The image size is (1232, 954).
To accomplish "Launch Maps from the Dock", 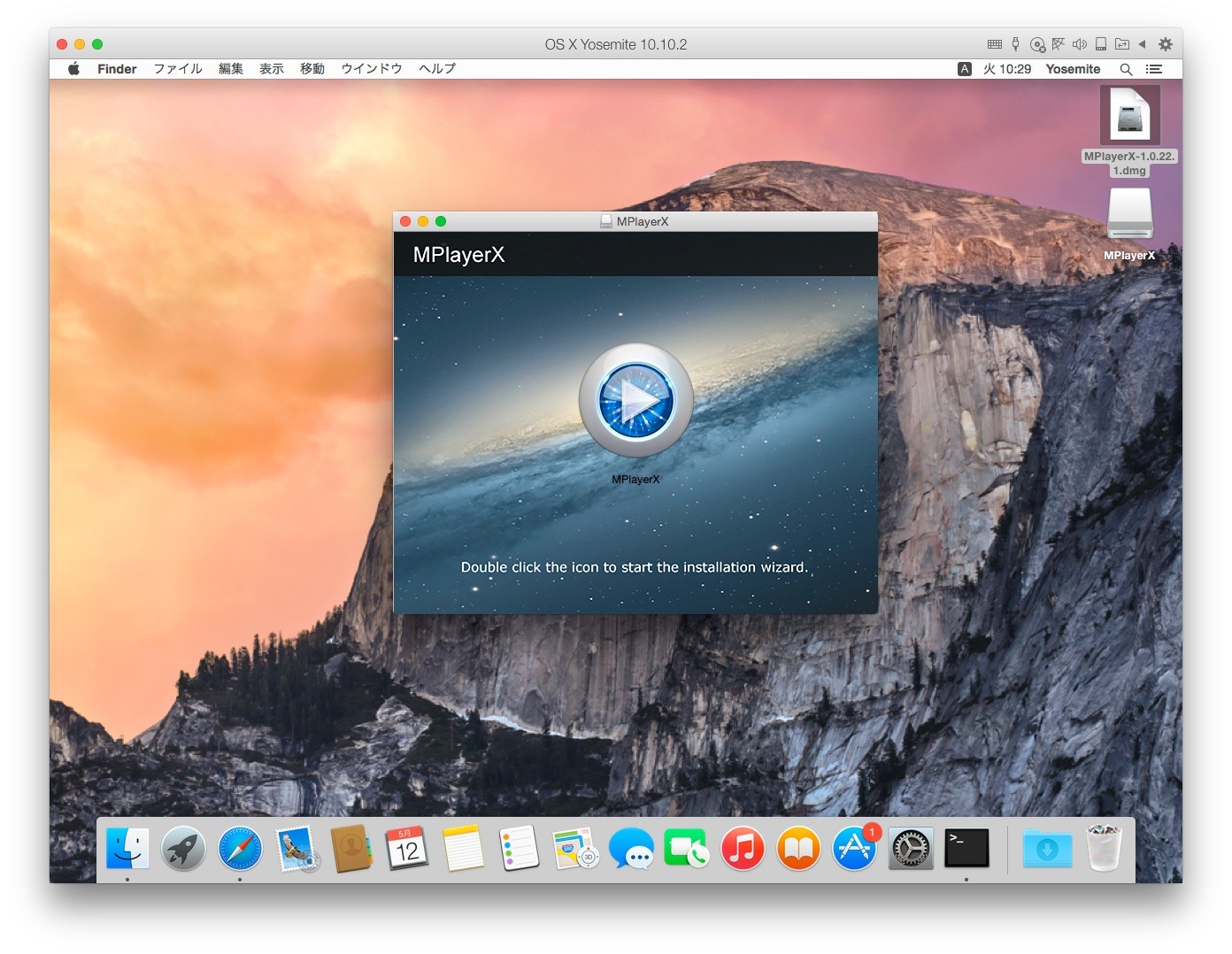I will (x=575, y=849).
